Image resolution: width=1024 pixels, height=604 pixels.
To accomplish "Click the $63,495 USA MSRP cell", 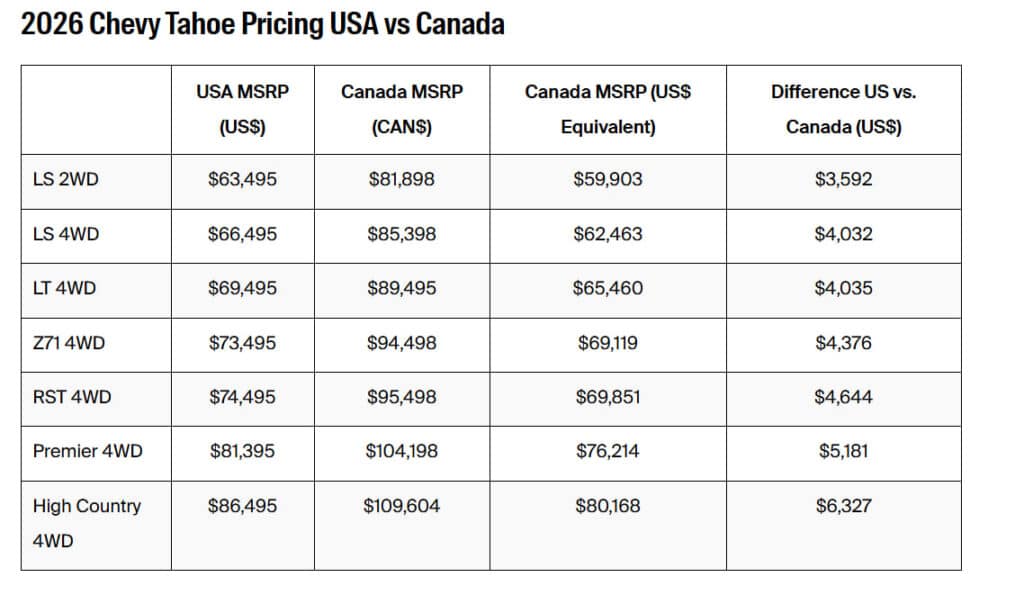I will tap(242, 180).
